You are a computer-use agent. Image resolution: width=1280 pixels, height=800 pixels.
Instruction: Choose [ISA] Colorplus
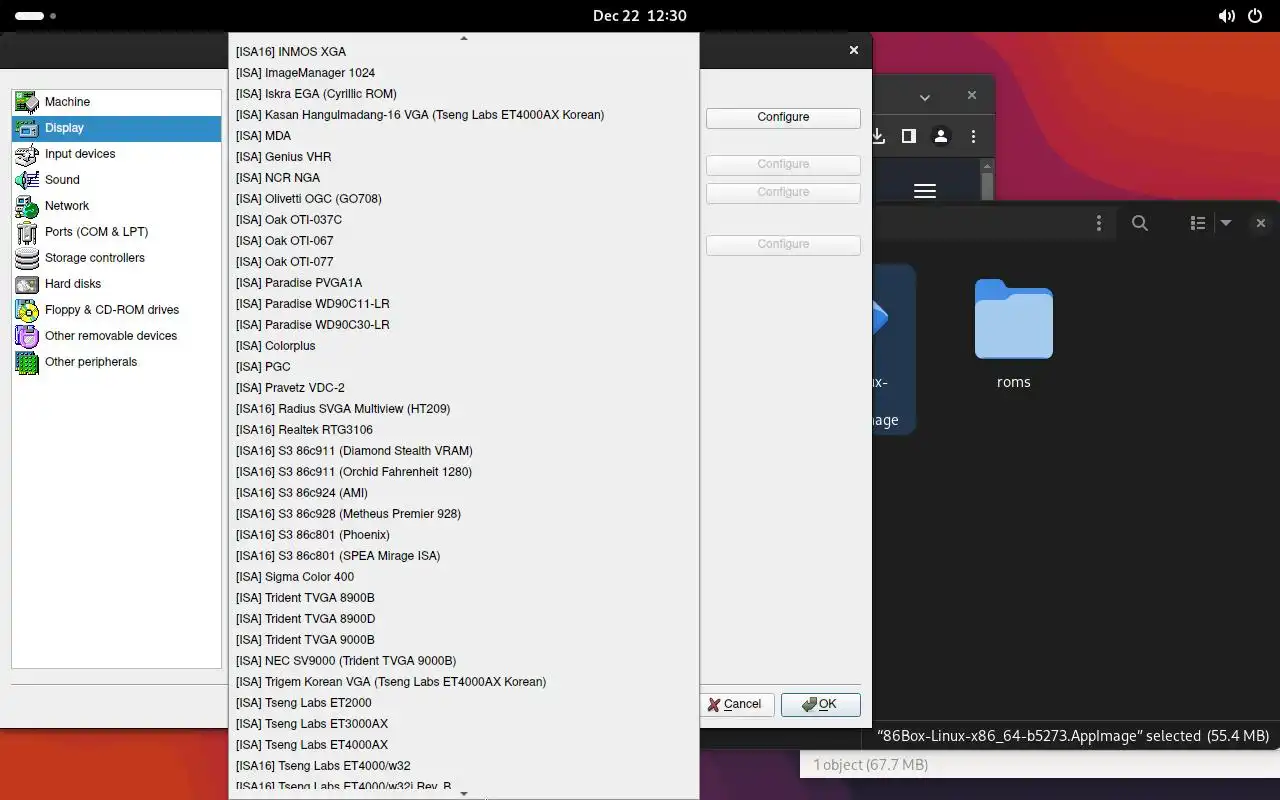463,346
